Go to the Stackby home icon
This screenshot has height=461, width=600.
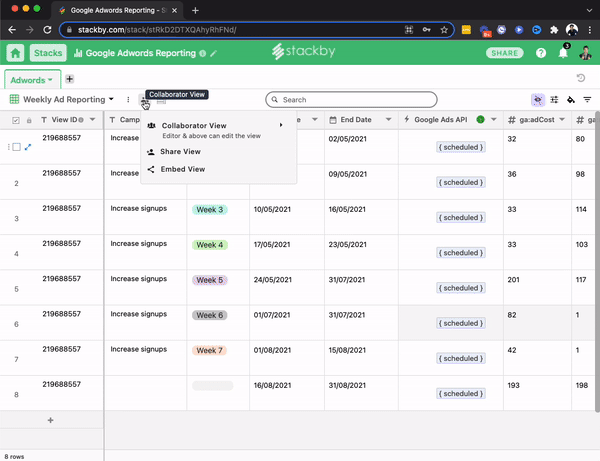tap(15, 53)
